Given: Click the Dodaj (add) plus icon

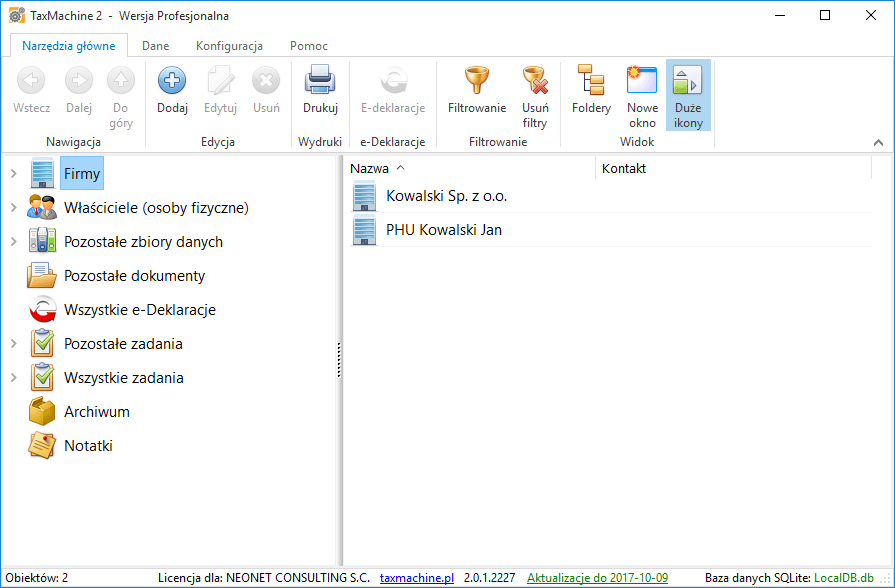Looking at the screenshot, I should pyautogui.click(x=172, y=81).
